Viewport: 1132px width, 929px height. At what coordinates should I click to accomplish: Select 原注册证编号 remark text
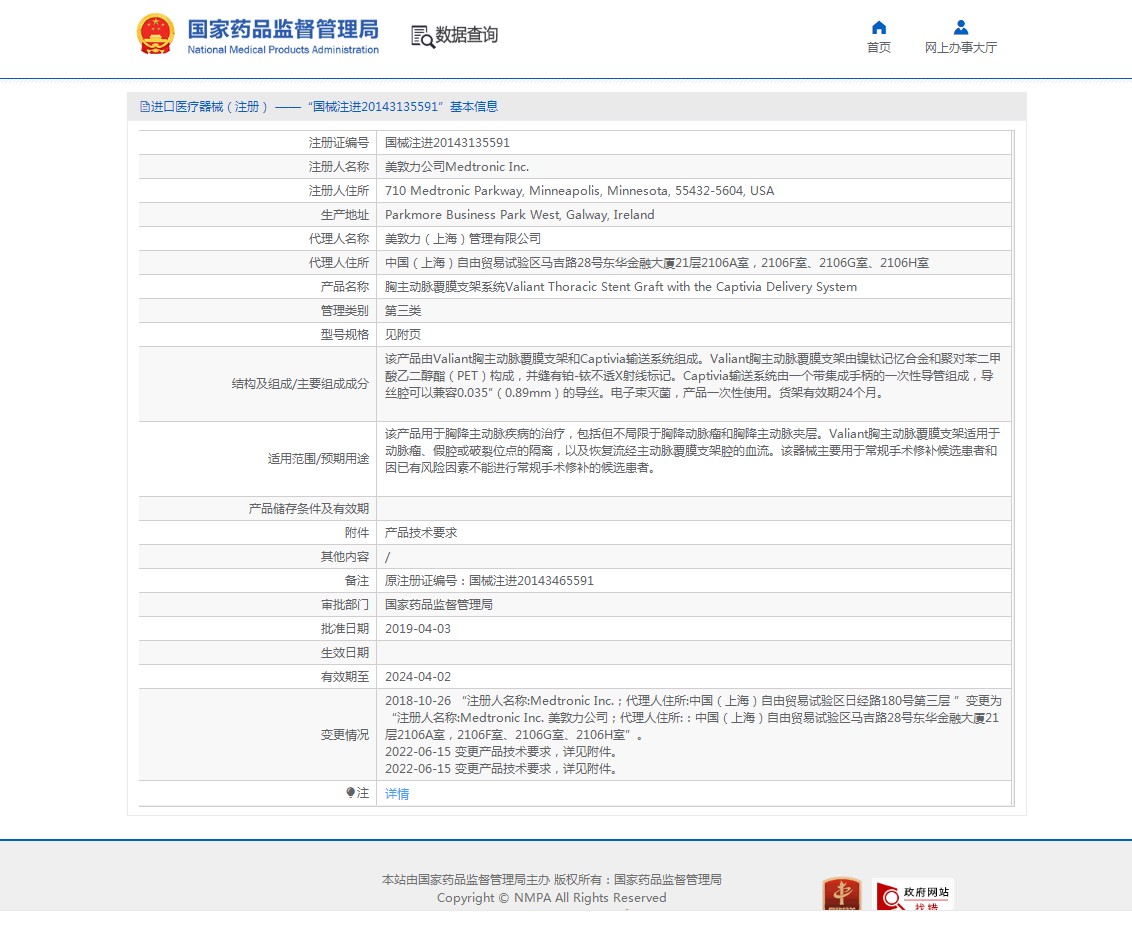point(489,580)
